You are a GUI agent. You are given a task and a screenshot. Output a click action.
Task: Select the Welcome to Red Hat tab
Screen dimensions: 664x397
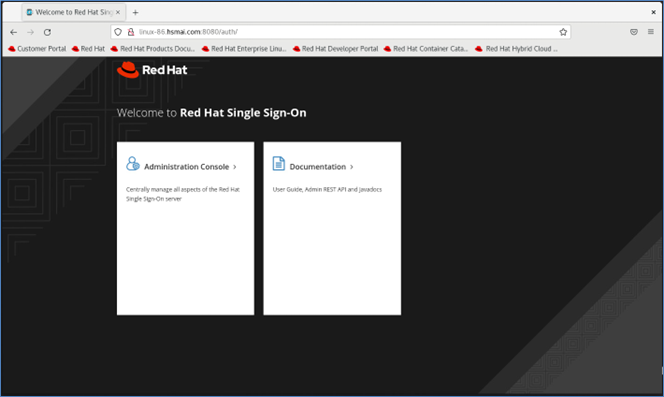(70, 12)
